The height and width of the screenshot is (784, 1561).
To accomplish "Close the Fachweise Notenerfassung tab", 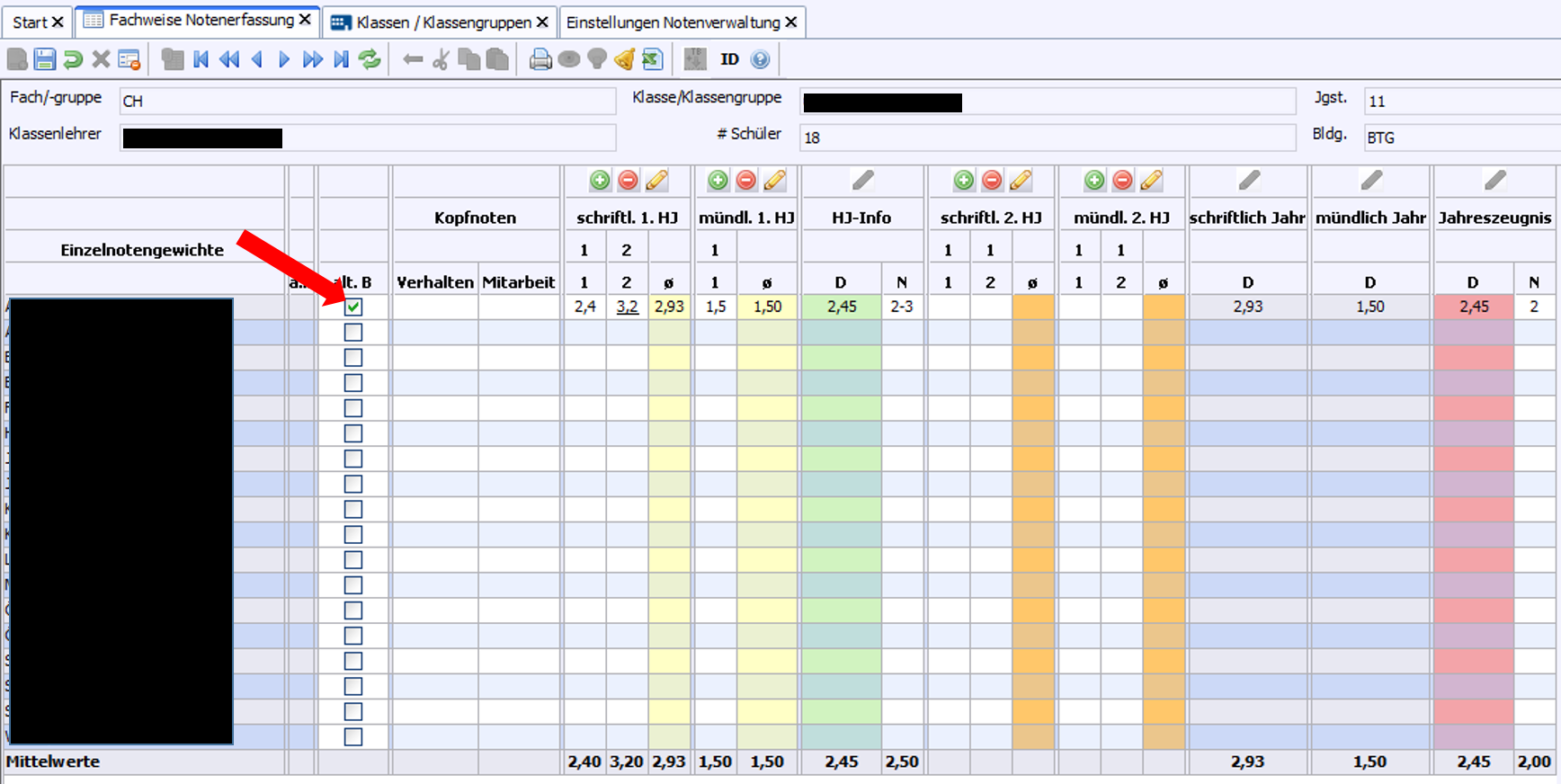I will (x=305, y=20).
